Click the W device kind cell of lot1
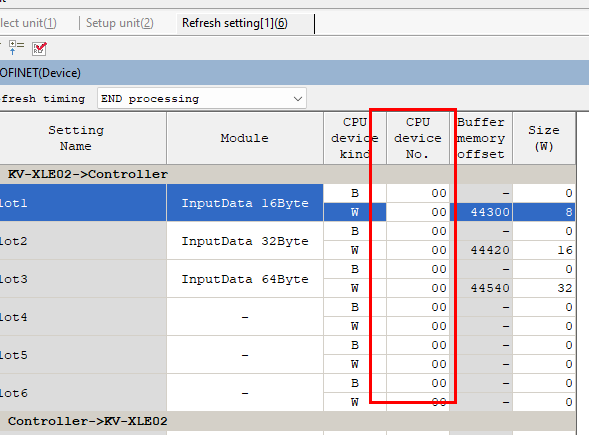Screen dimensions: 589x435 (355, 212)
